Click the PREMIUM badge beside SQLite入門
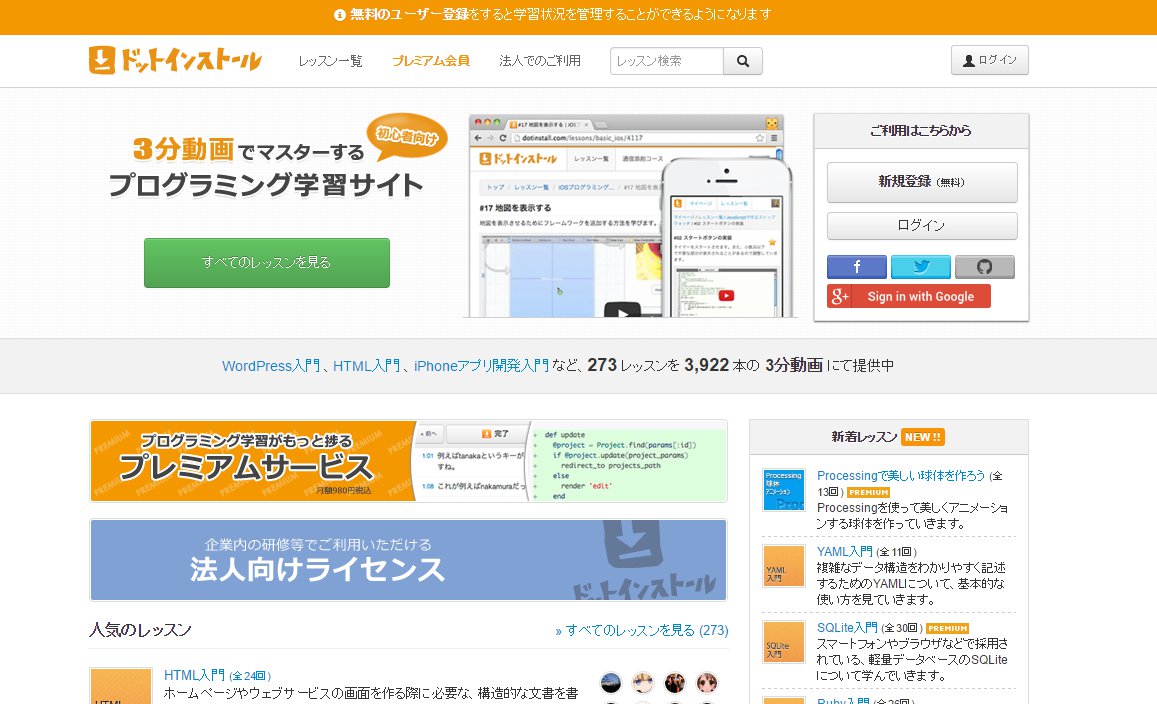 tap(947, 629)
